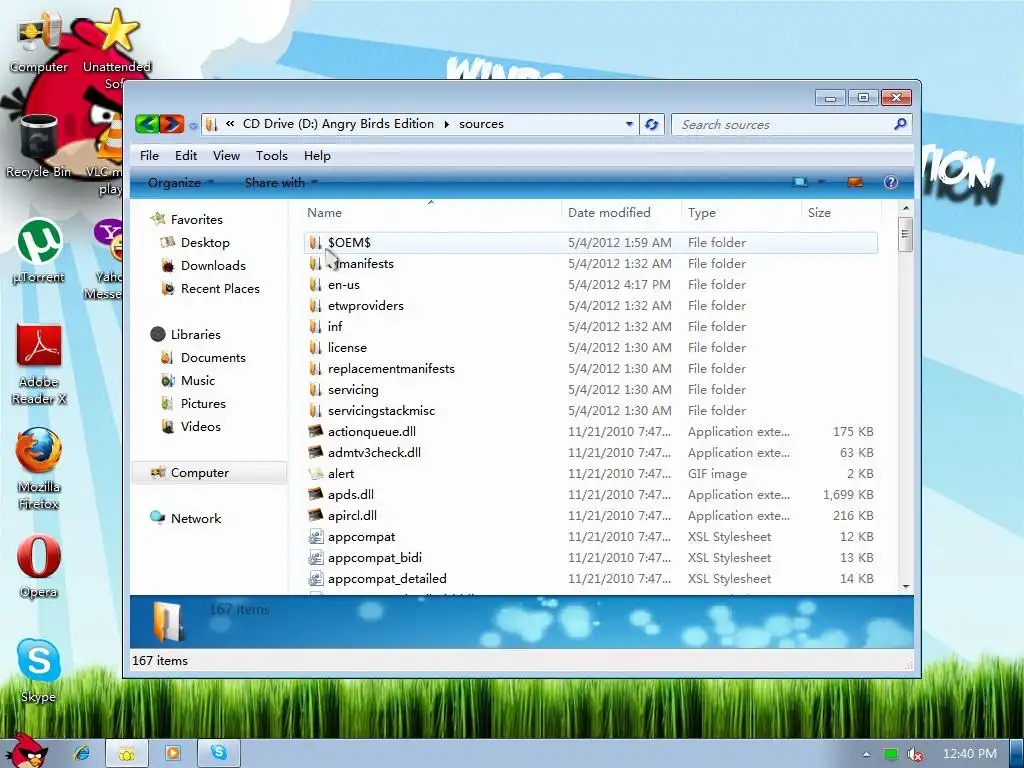Open the Edit menu
The height and width of the screenshot is (768, 1024).
click(x=185, y=155)
